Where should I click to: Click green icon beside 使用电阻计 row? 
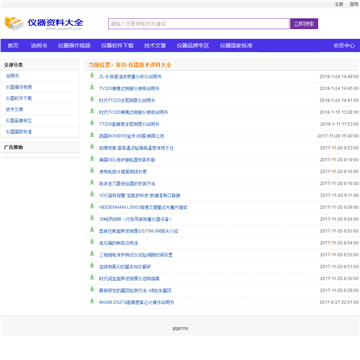click(92, 170)
